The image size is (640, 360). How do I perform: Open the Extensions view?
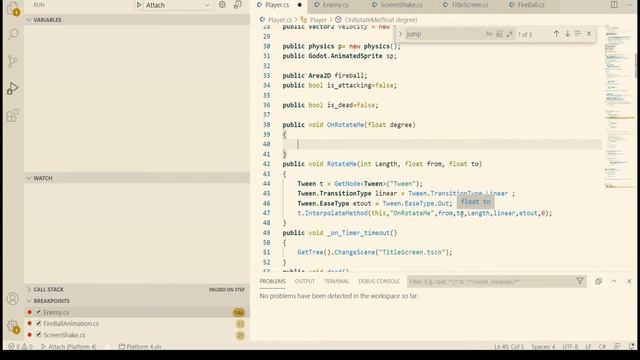pos(13,116)
